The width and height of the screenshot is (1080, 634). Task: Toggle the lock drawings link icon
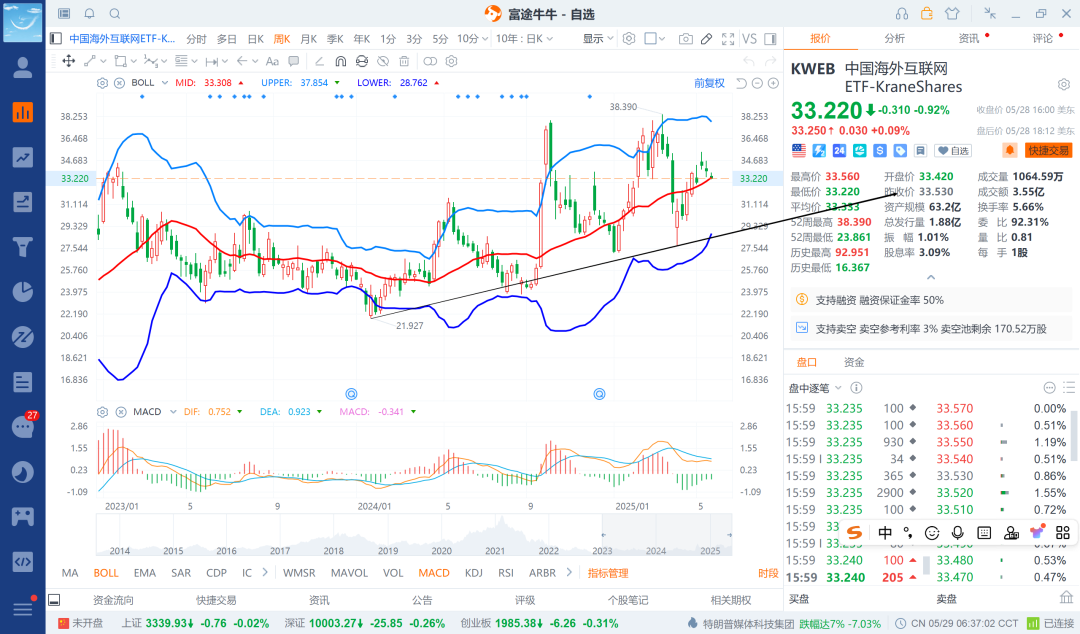pos(362,61)
